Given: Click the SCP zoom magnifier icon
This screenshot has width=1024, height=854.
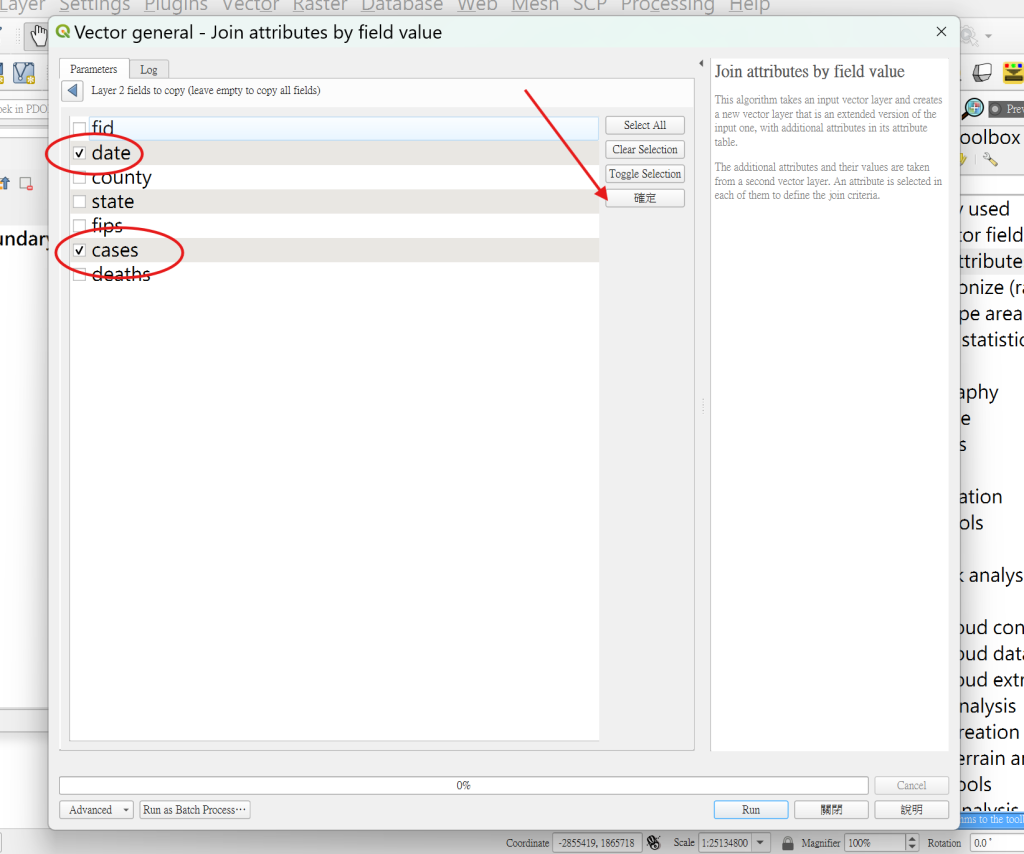Looking at the screenshot, I should pyautogui.click(x=972, y=108).
